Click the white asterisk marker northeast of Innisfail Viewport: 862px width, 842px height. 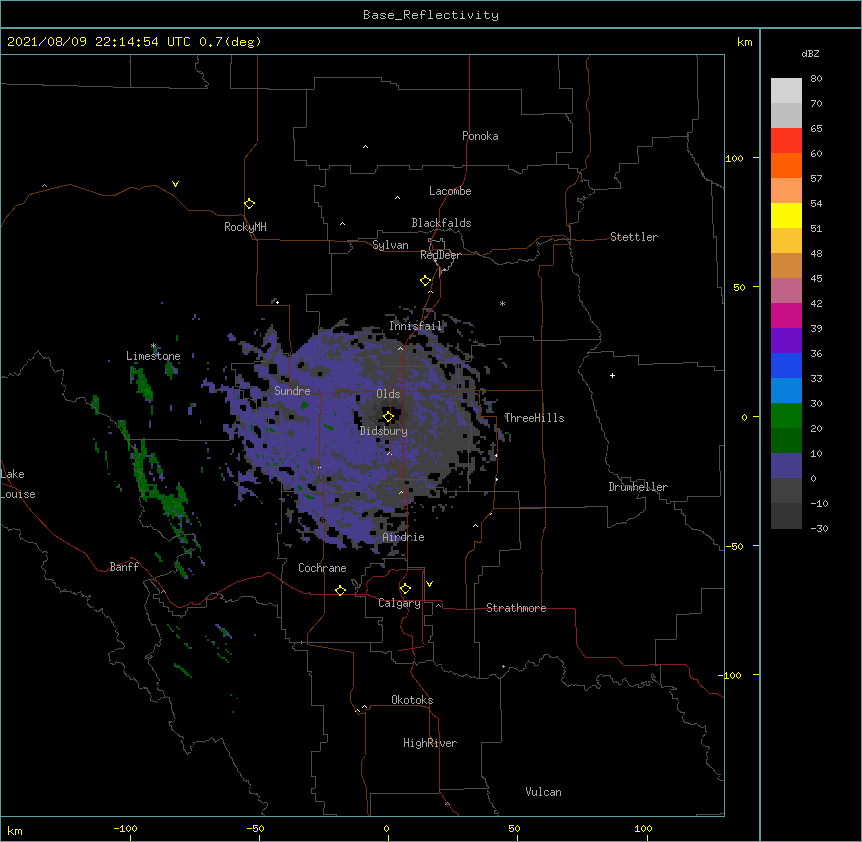(x=502, y=303)
